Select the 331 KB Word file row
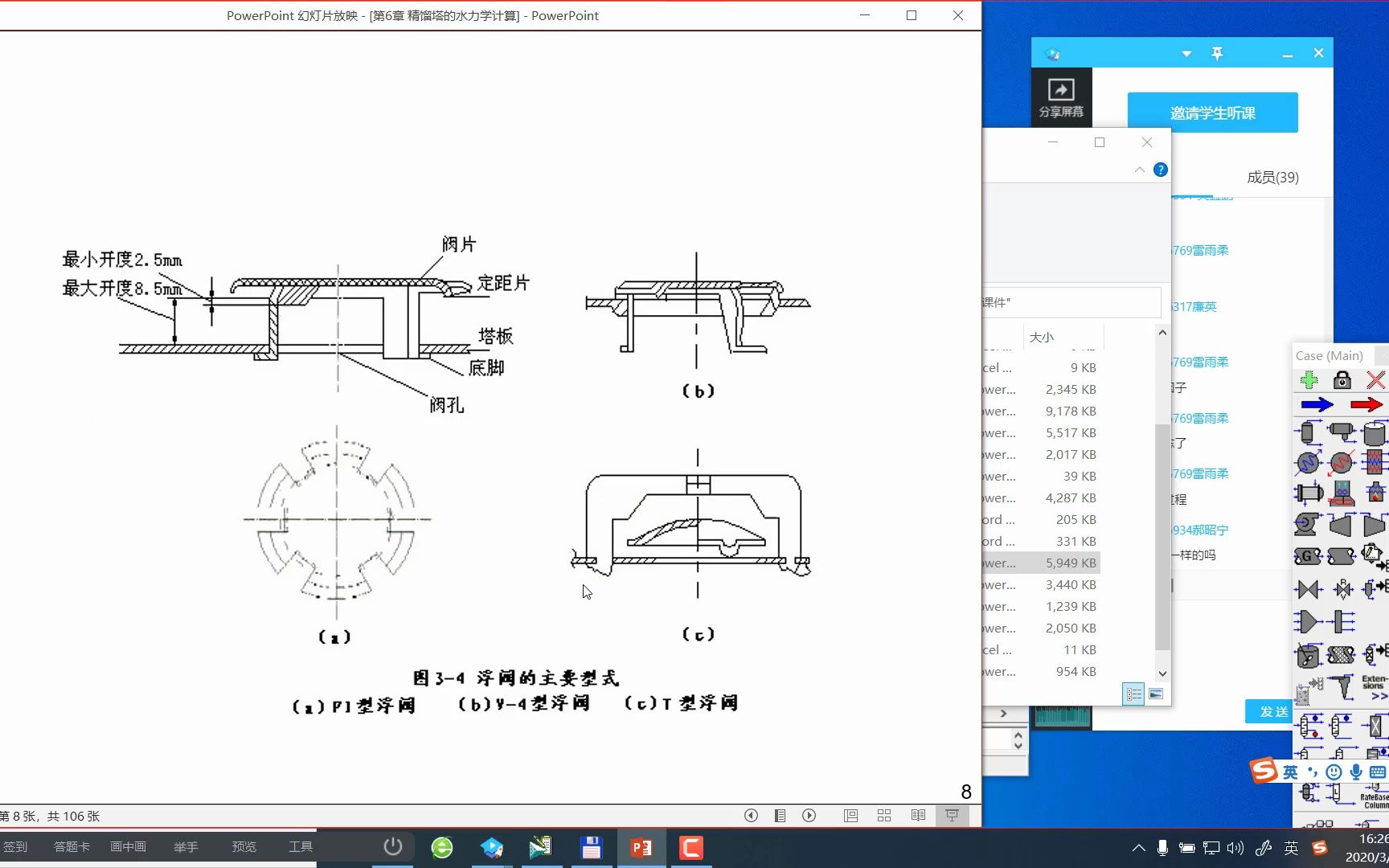The height and width of the screenshot is (868, 1389). click(x=1040, y=541)
